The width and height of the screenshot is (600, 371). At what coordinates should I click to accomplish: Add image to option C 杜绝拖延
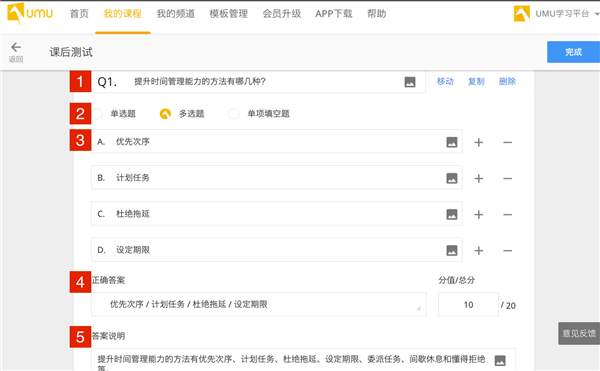coord(452,214)
